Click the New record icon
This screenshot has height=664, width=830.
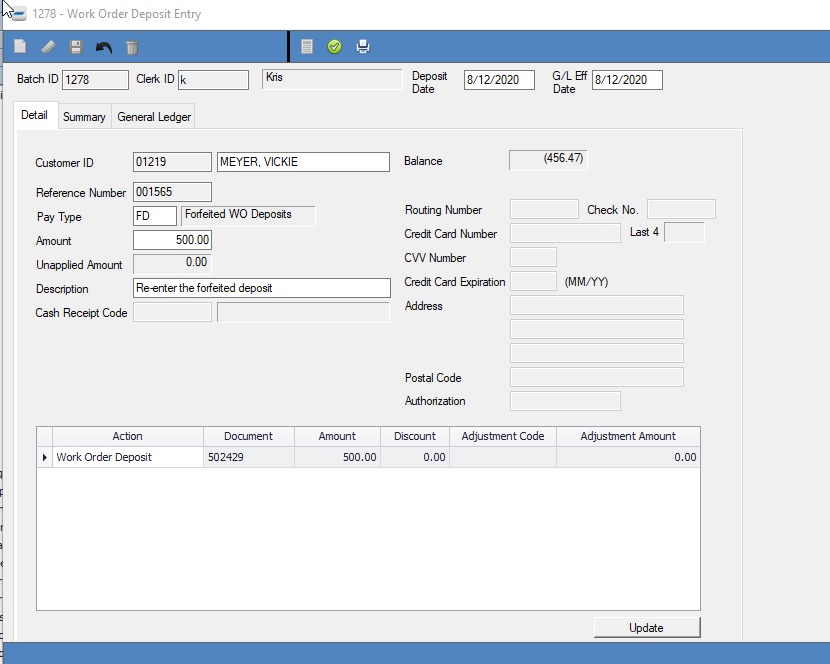[x=20, y=47]
